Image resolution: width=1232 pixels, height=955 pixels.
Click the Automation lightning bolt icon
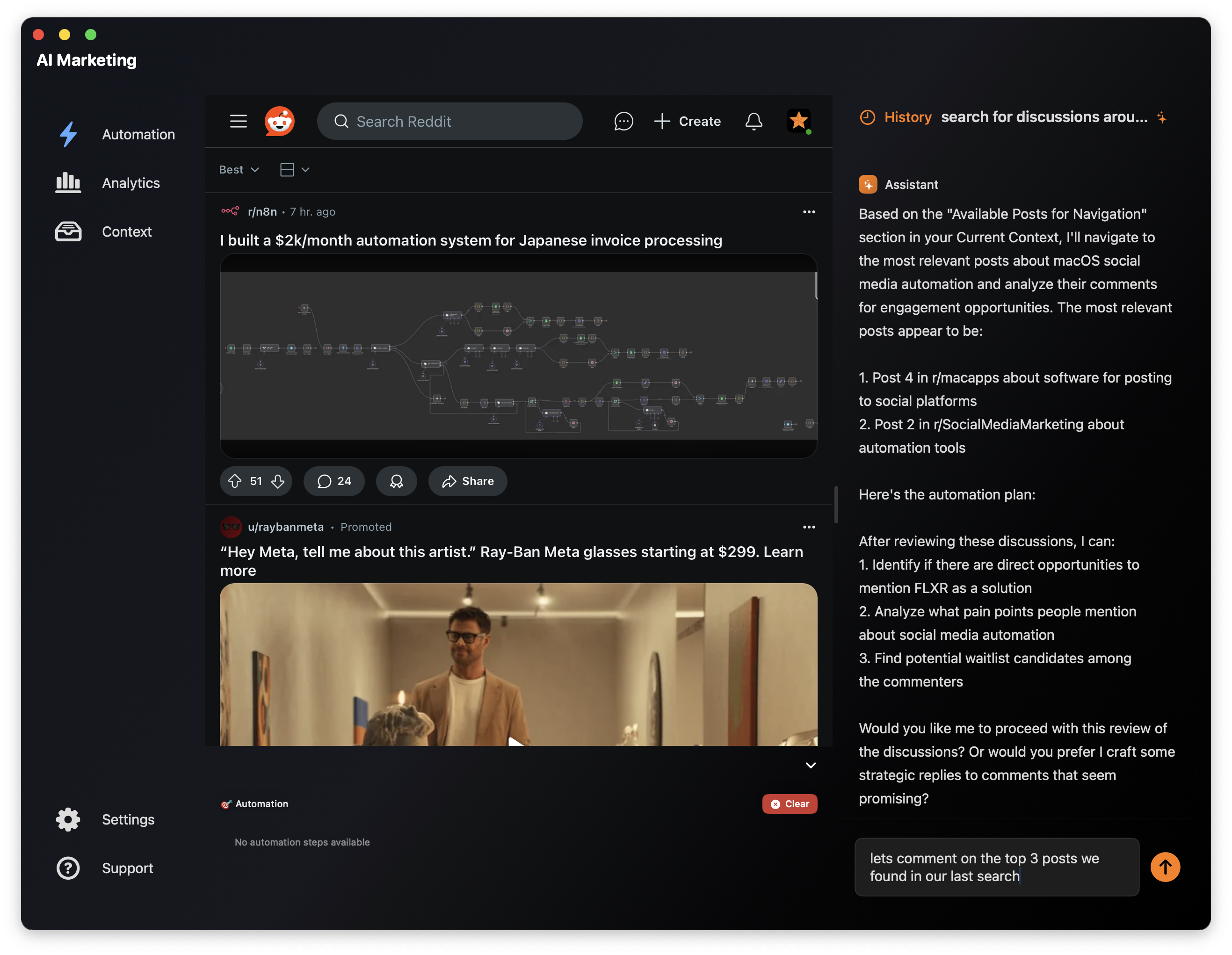coord(68,134)
